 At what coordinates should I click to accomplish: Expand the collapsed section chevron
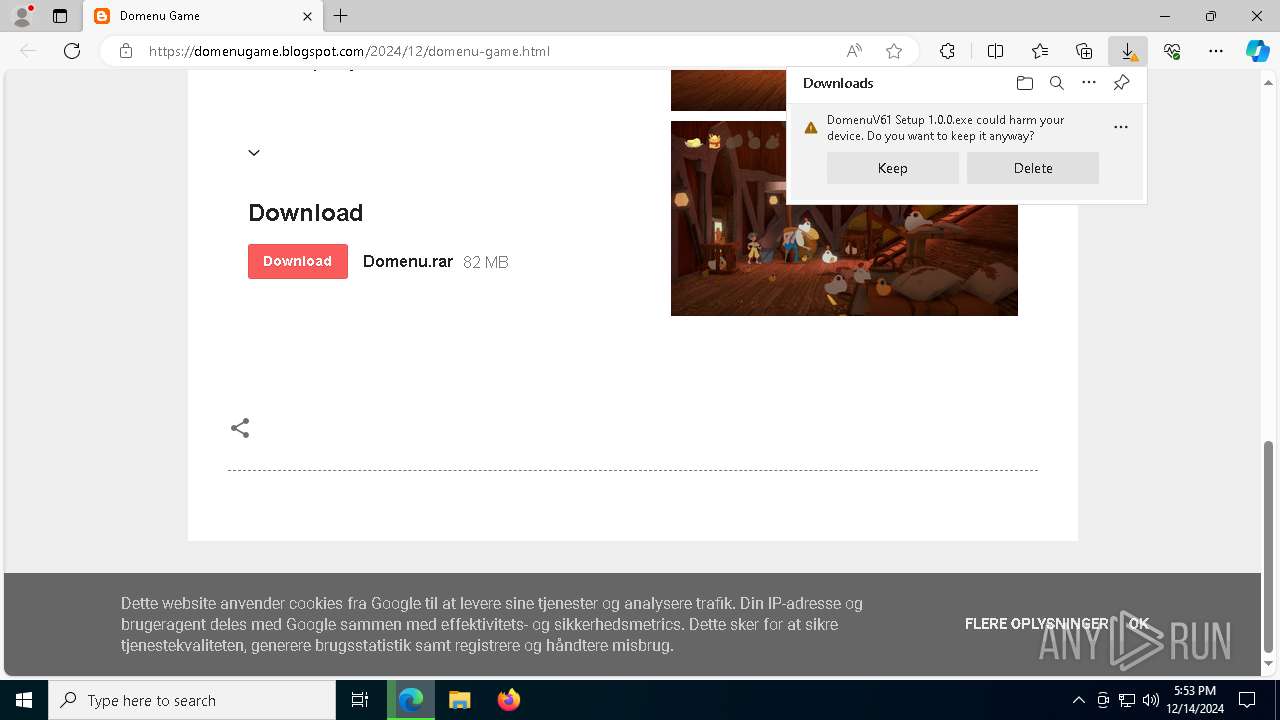254,153
